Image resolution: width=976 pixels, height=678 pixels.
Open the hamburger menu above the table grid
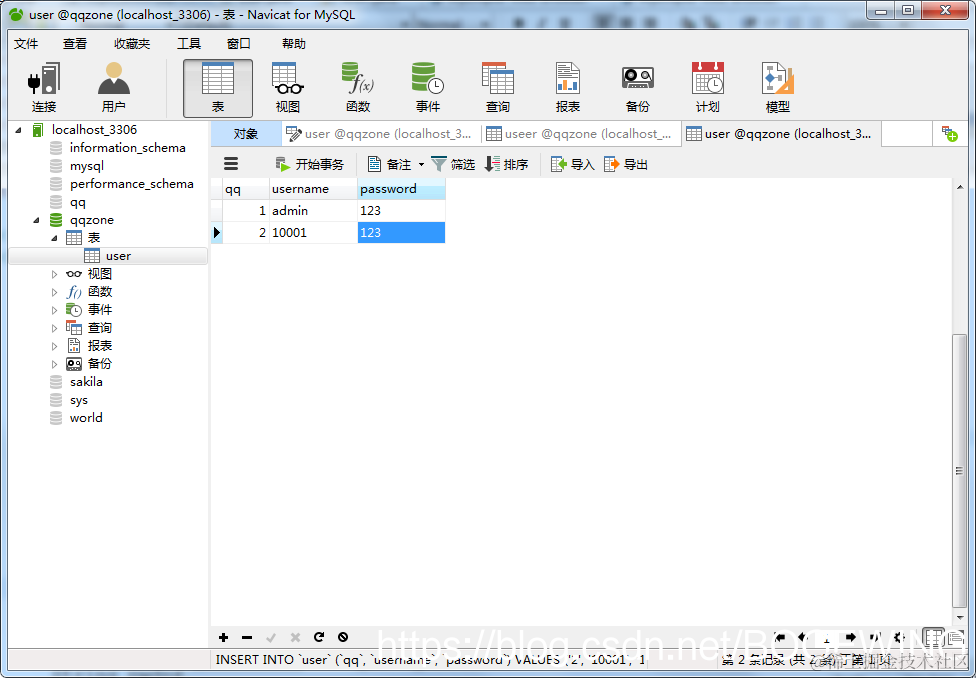[231, 164]
